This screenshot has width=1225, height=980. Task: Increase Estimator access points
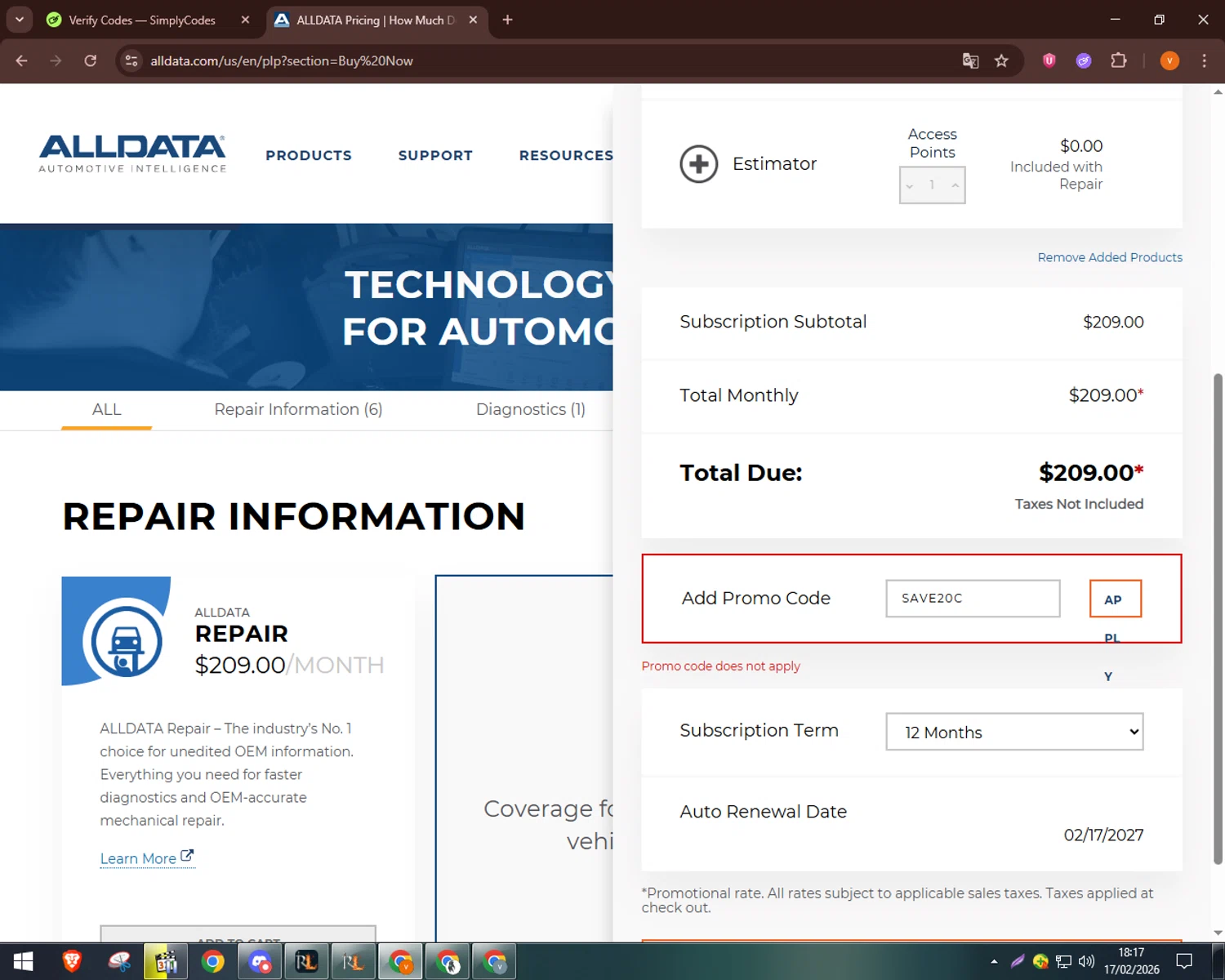tap(955, 185)
